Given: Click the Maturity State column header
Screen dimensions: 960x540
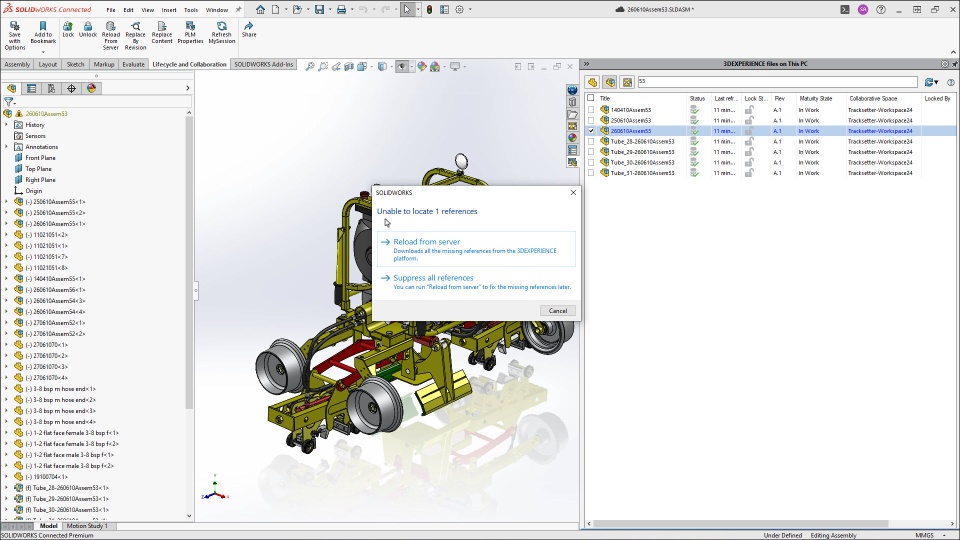Looking at the screenshot, I should (x=816, y=98).
